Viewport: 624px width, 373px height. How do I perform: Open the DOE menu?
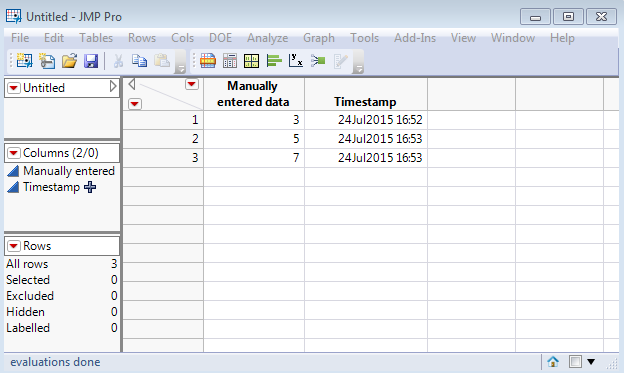coord(220,38)
